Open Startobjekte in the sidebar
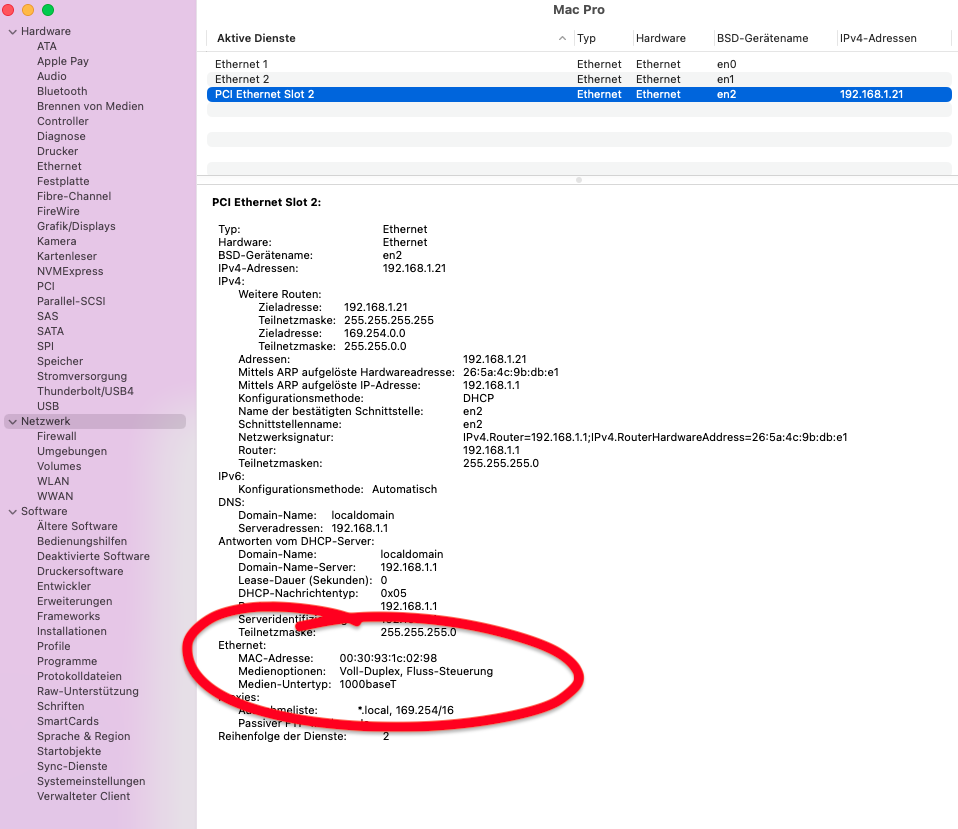 69,751
